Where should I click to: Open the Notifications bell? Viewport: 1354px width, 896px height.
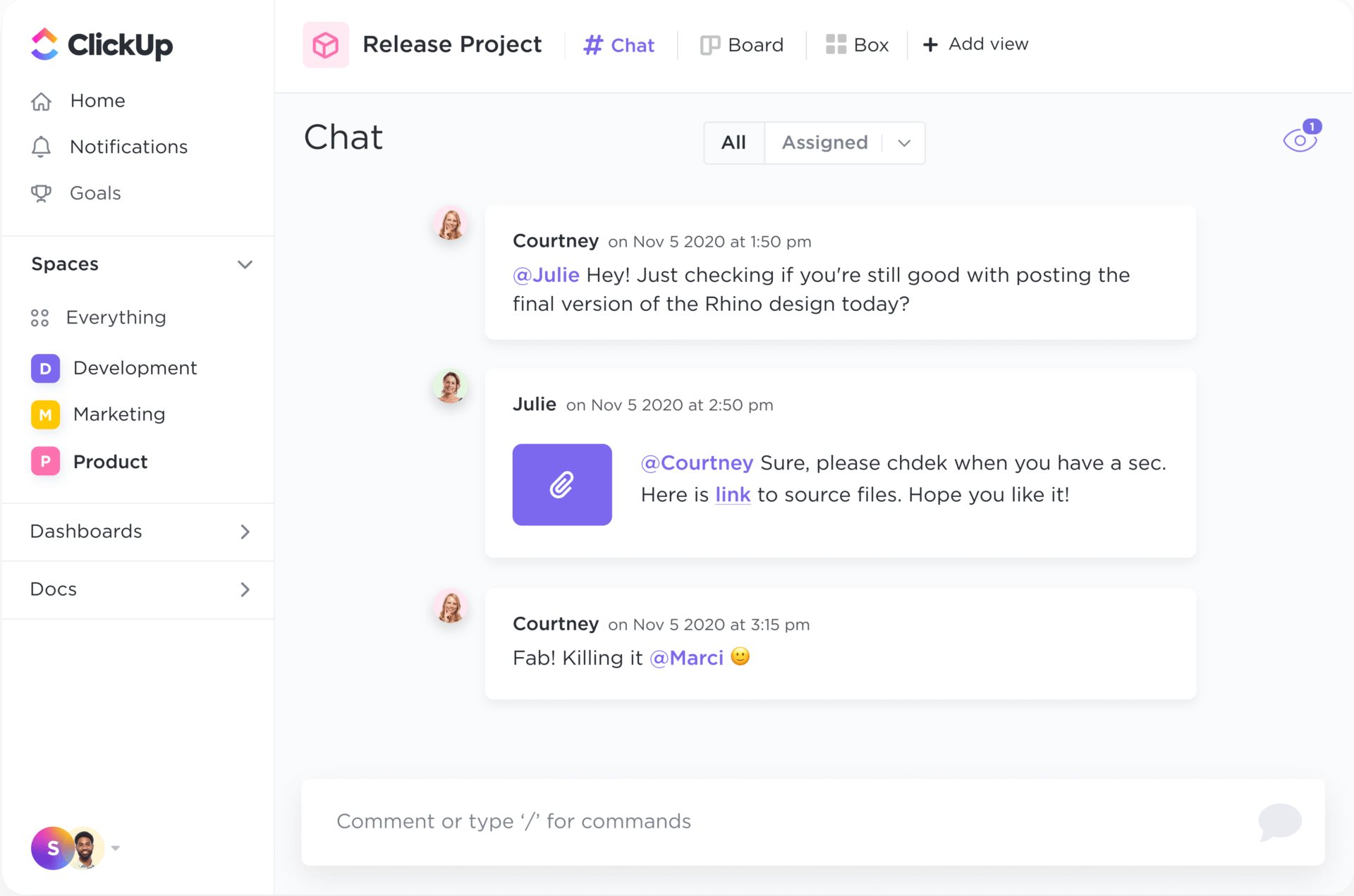[x=41, y=147]
